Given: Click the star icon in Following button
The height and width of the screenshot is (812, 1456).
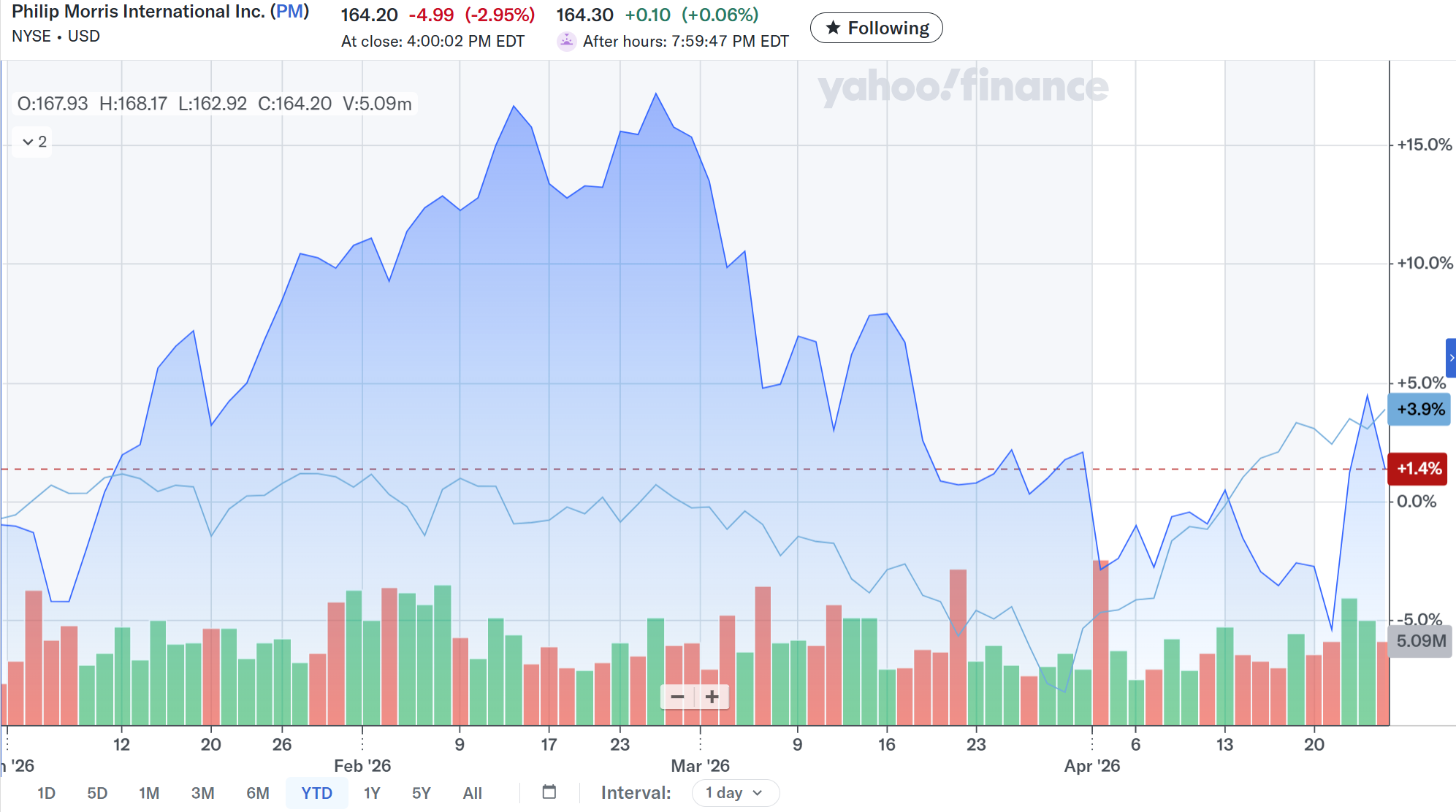Looking at the screenshot, I should coord(833,28).
